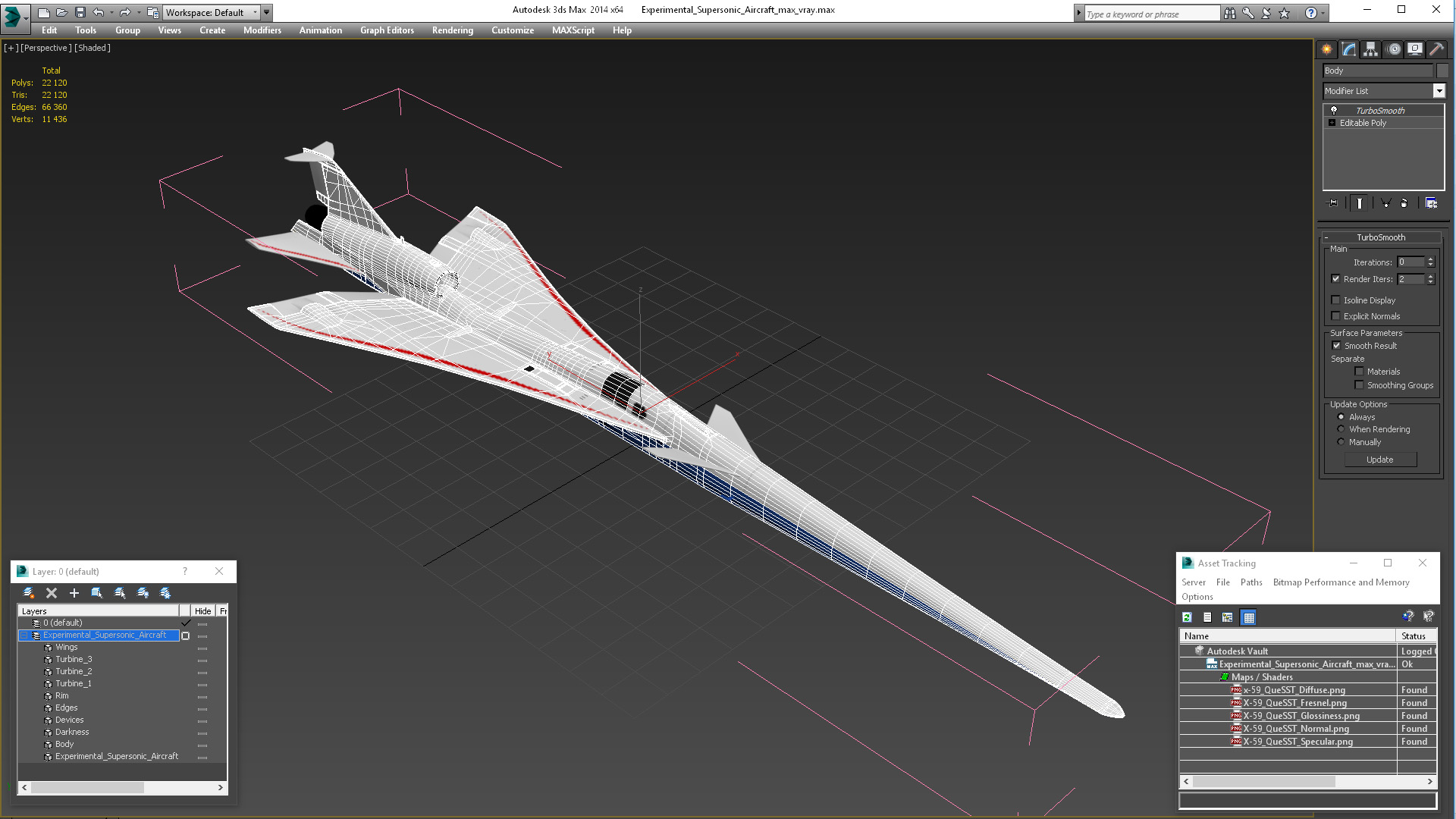Click Select Highlighted Objects icon
The width and height of the screenshot is (1456, 819).
tap(97, 593)
